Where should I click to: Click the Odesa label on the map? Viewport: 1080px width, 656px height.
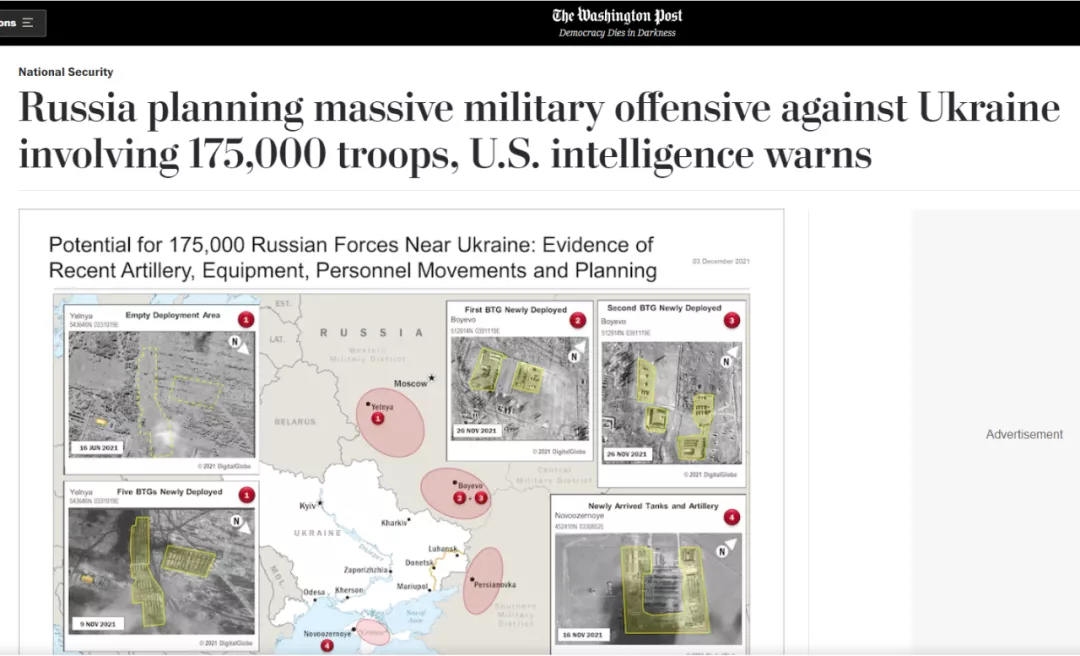pos(314,592)
